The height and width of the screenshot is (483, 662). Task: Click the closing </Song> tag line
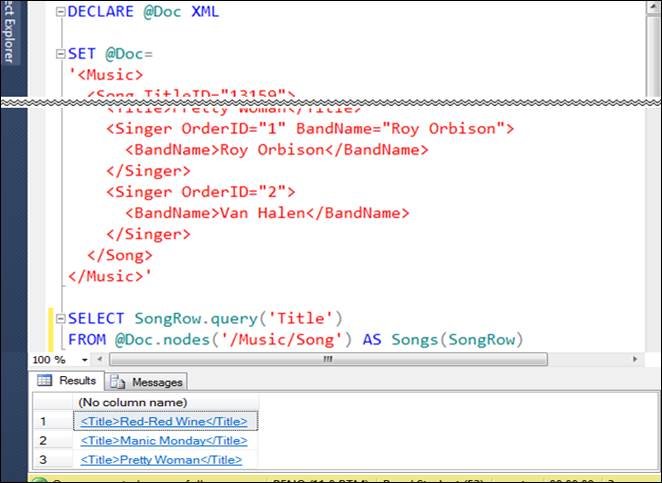120,255
